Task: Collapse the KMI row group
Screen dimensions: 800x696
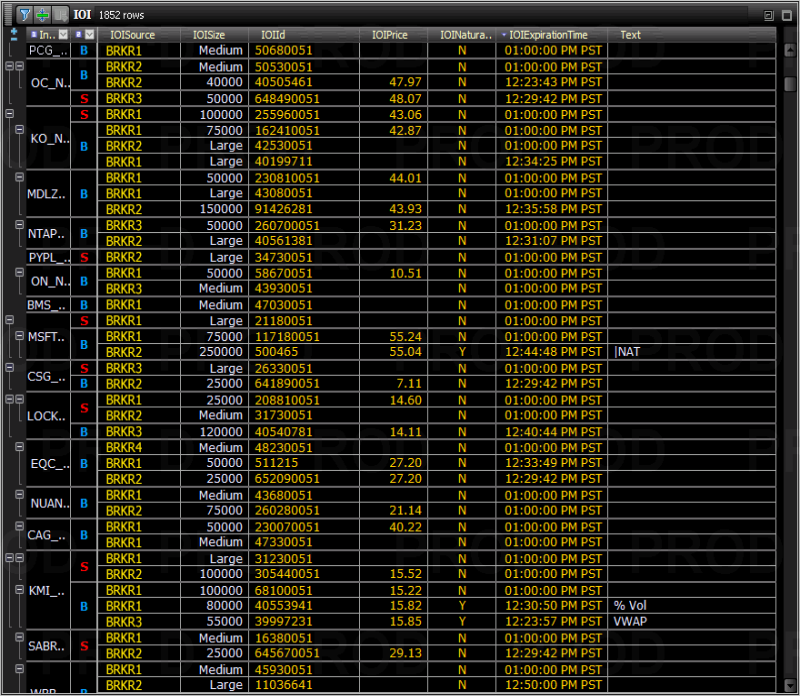Action: click(8, 558)
